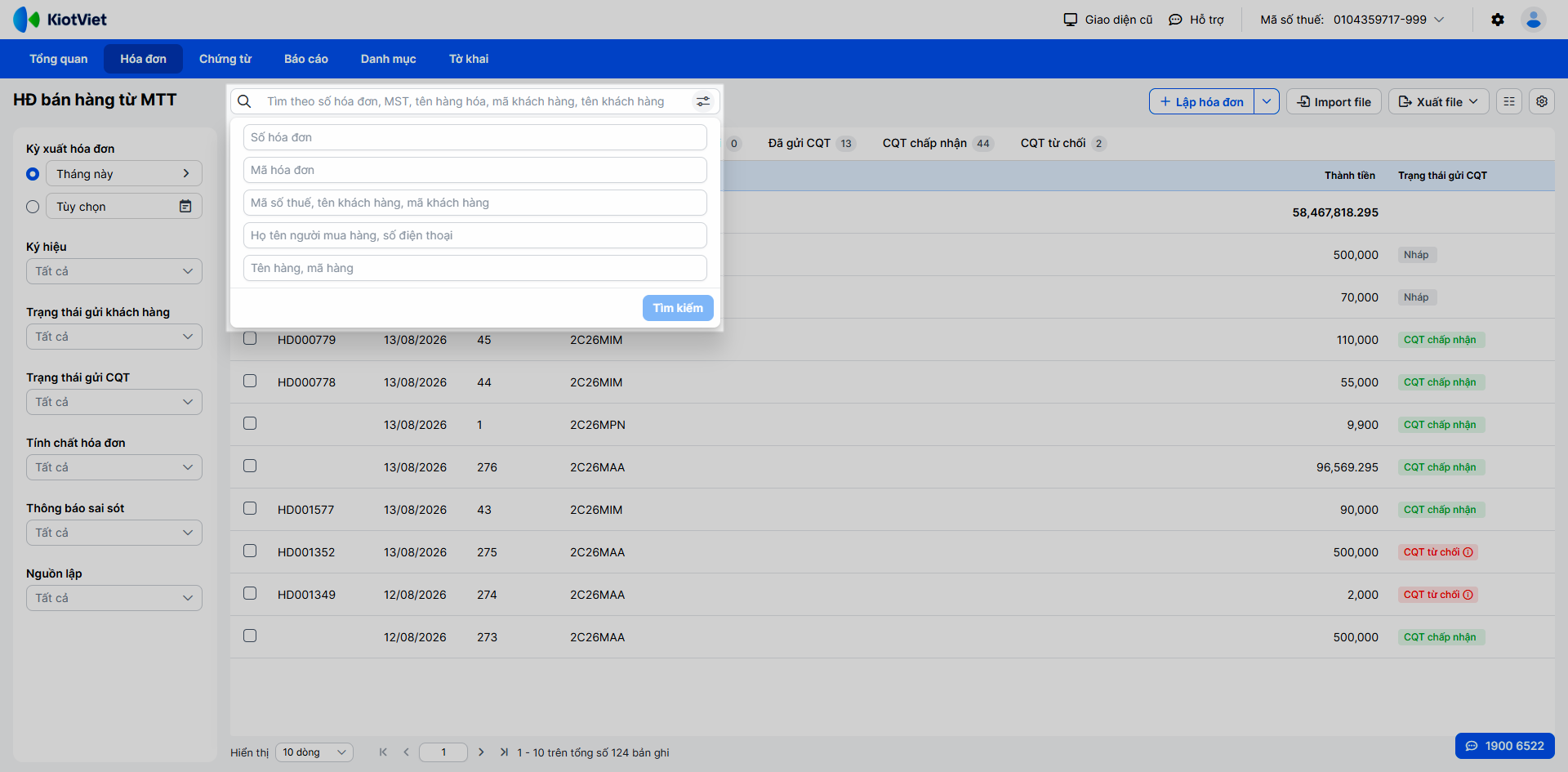Screen dimensions: 1568x772
Task: Click the Trạng thái gửi CQT column header
Action: [1443, 176]
